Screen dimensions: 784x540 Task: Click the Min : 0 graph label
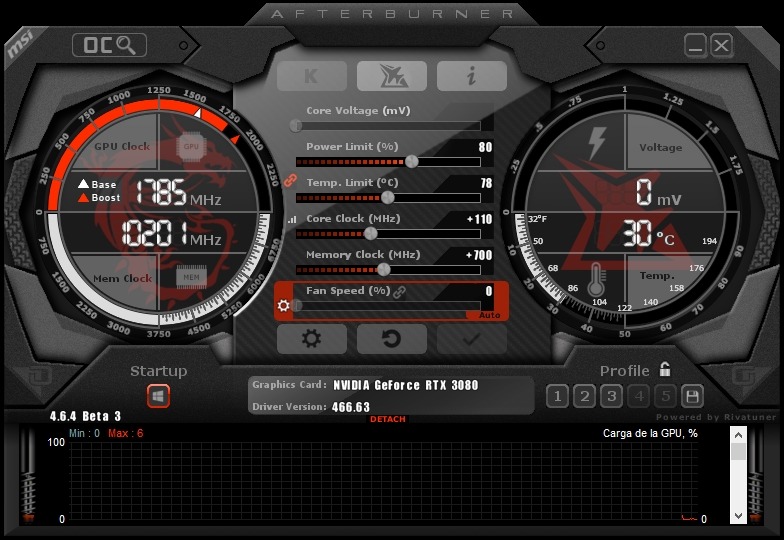point(84,433)
